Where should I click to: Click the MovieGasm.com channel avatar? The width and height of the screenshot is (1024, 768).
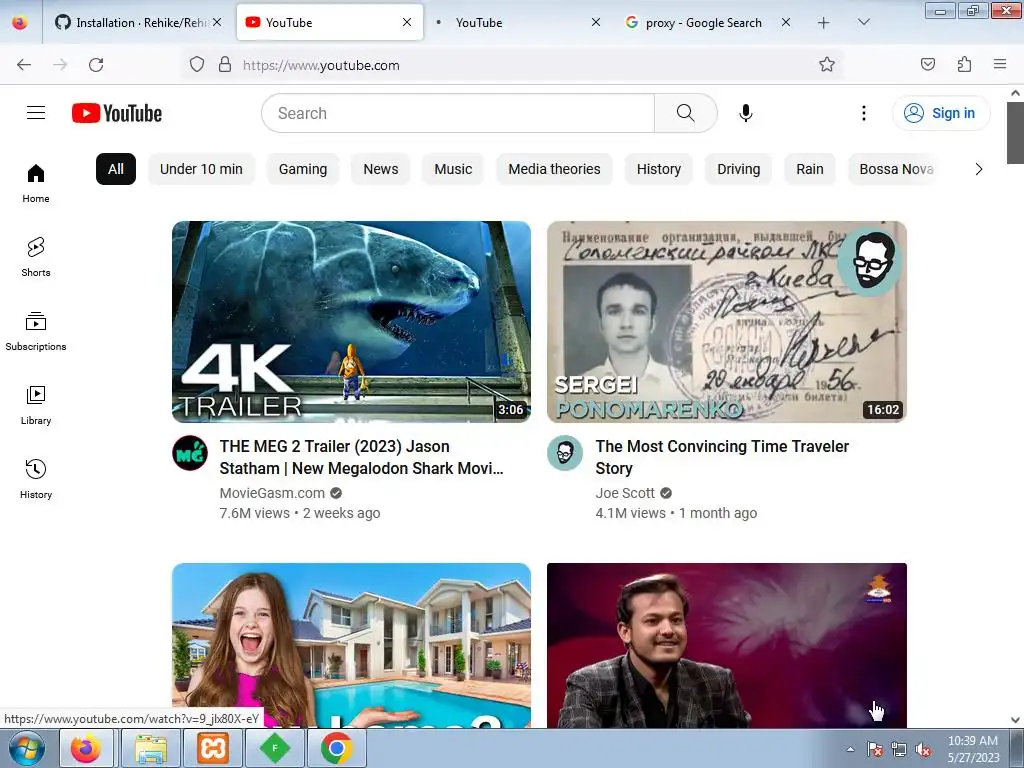[190, 453]
